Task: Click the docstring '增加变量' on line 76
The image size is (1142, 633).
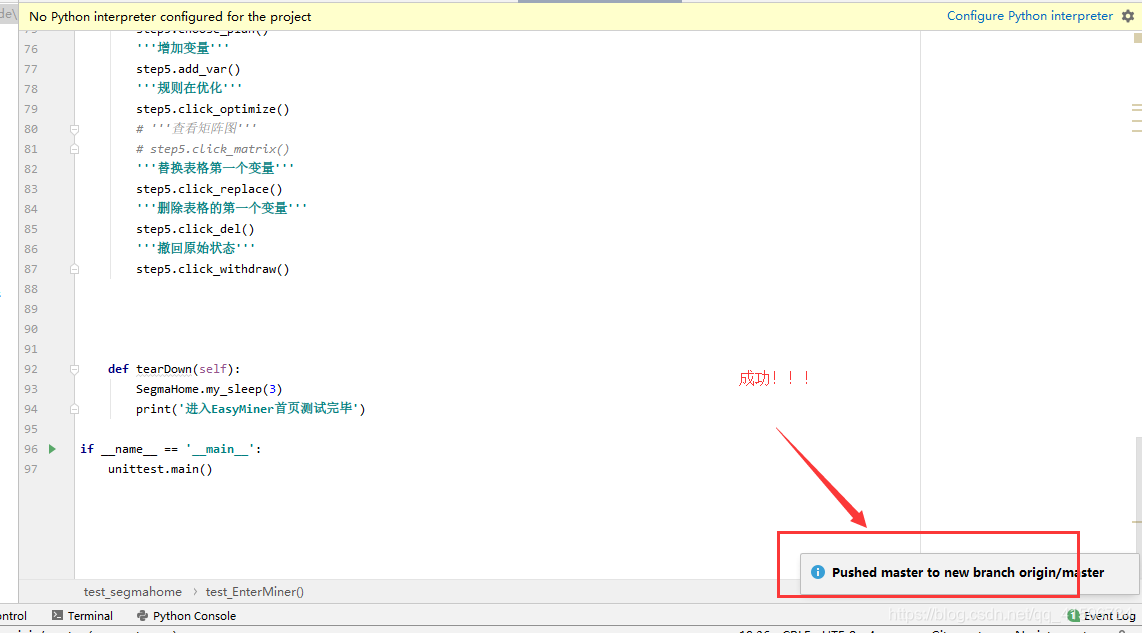Action: click(183, 48)
